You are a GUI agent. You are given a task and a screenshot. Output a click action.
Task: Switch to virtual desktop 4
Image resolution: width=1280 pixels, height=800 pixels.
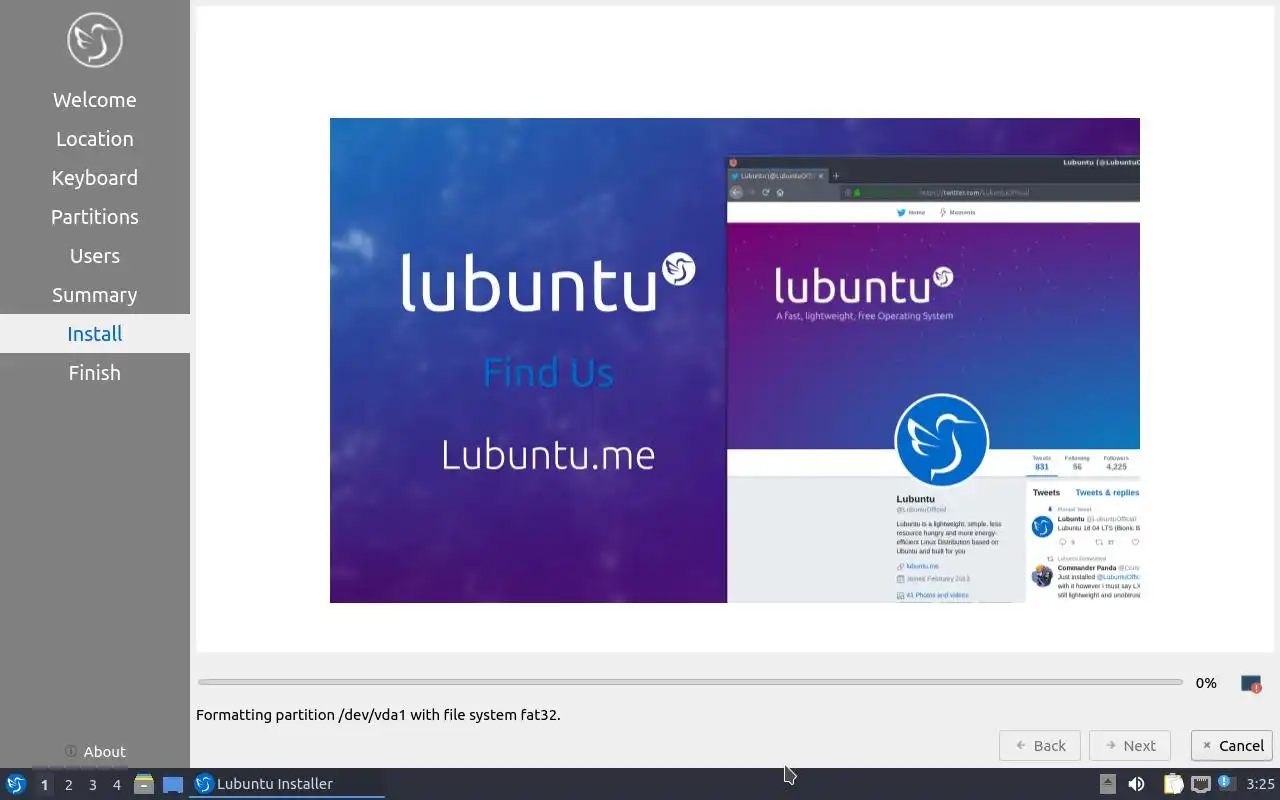tap(116, 785)
